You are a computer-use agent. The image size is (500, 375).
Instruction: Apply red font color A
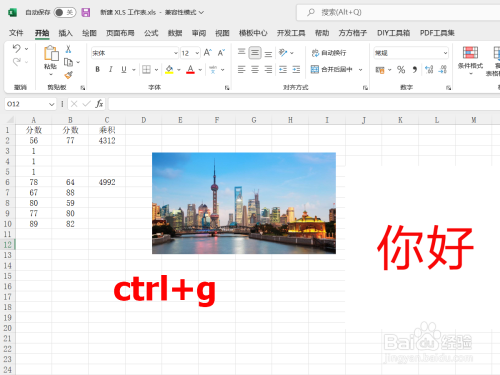(190, 69)
